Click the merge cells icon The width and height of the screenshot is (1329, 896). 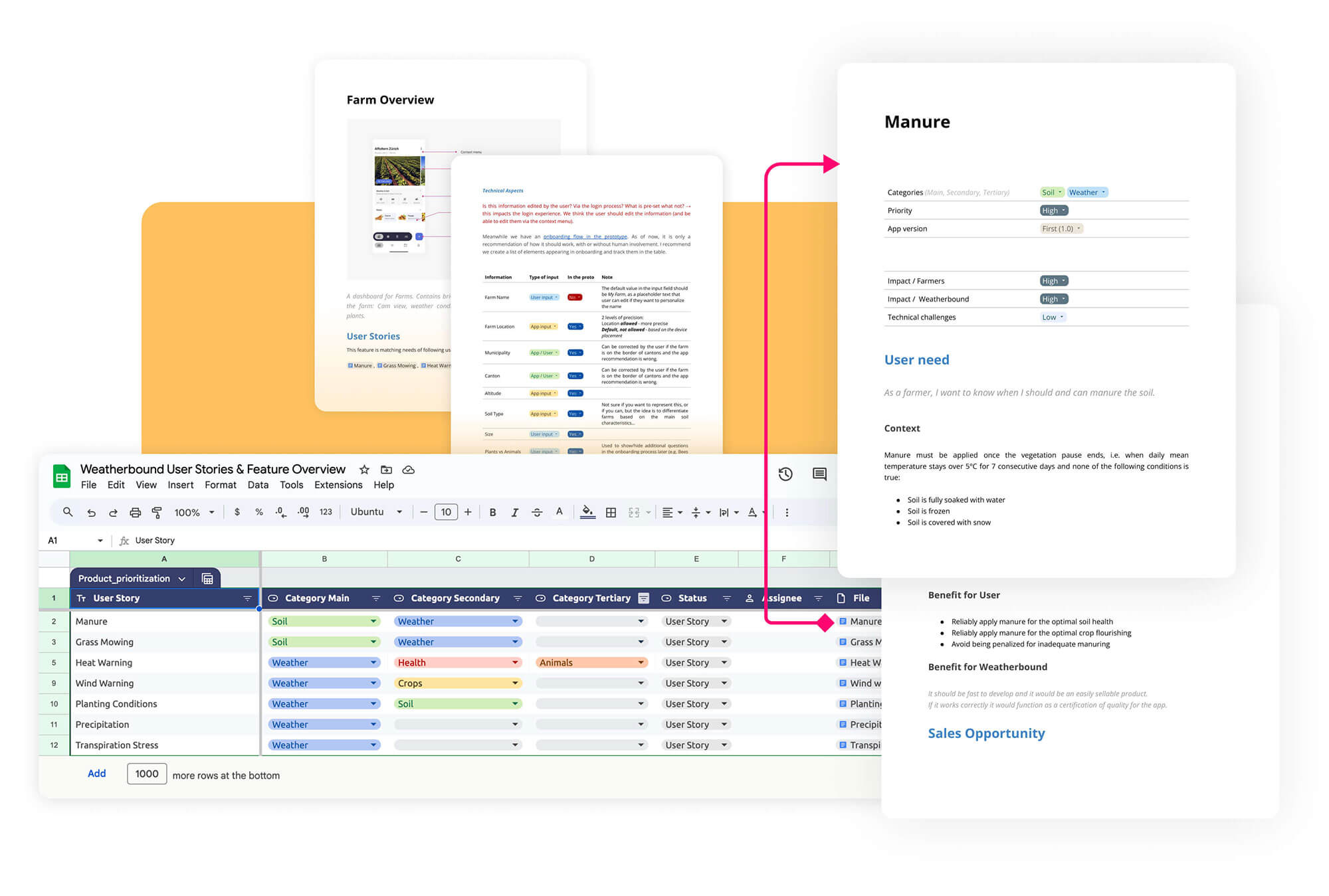[x=634, y=512]
